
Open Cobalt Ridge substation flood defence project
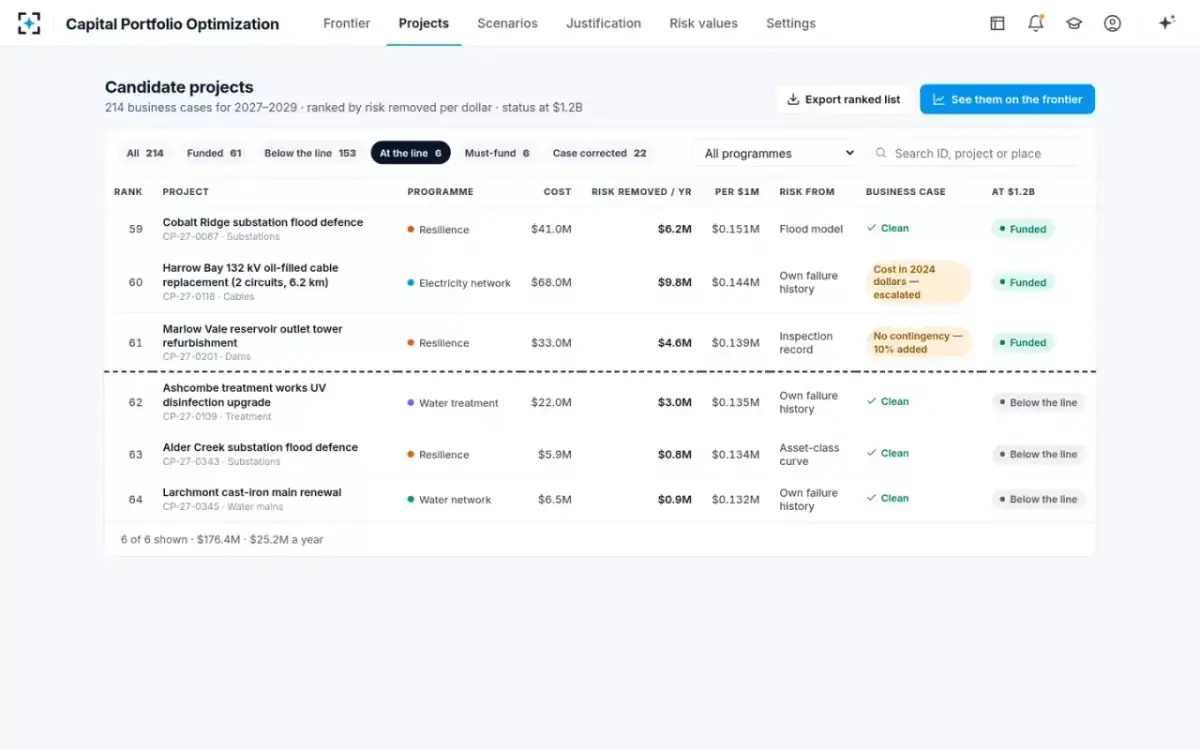click(x=262, y=222)
